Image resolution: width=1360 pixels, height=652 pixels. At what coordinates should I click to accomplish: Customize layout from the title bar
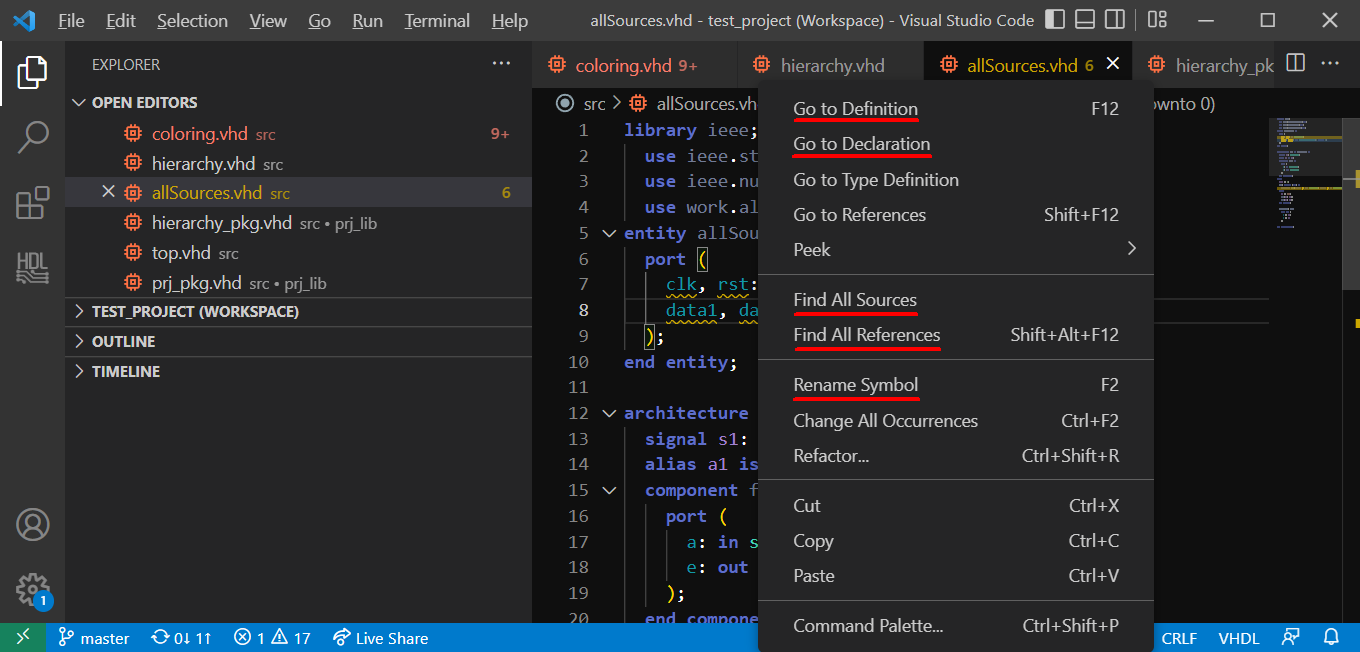pos(1157,19)
